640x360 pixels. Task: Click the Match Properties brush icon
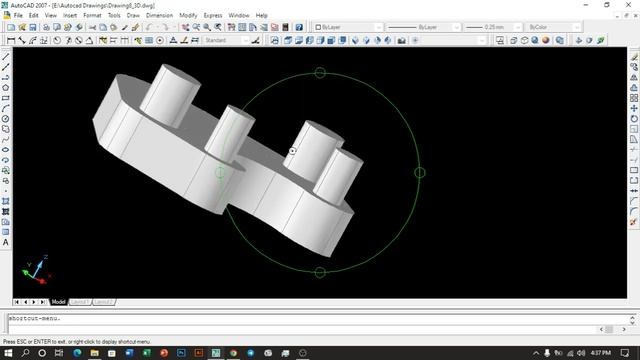coord(135,27)
